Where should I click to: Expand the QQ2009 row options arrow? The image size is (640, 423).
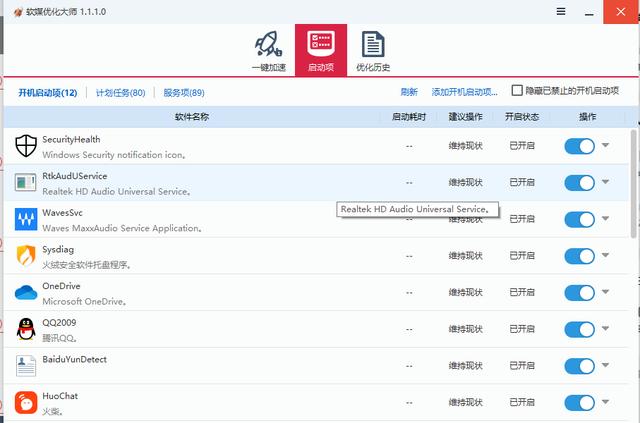point(606,329)
